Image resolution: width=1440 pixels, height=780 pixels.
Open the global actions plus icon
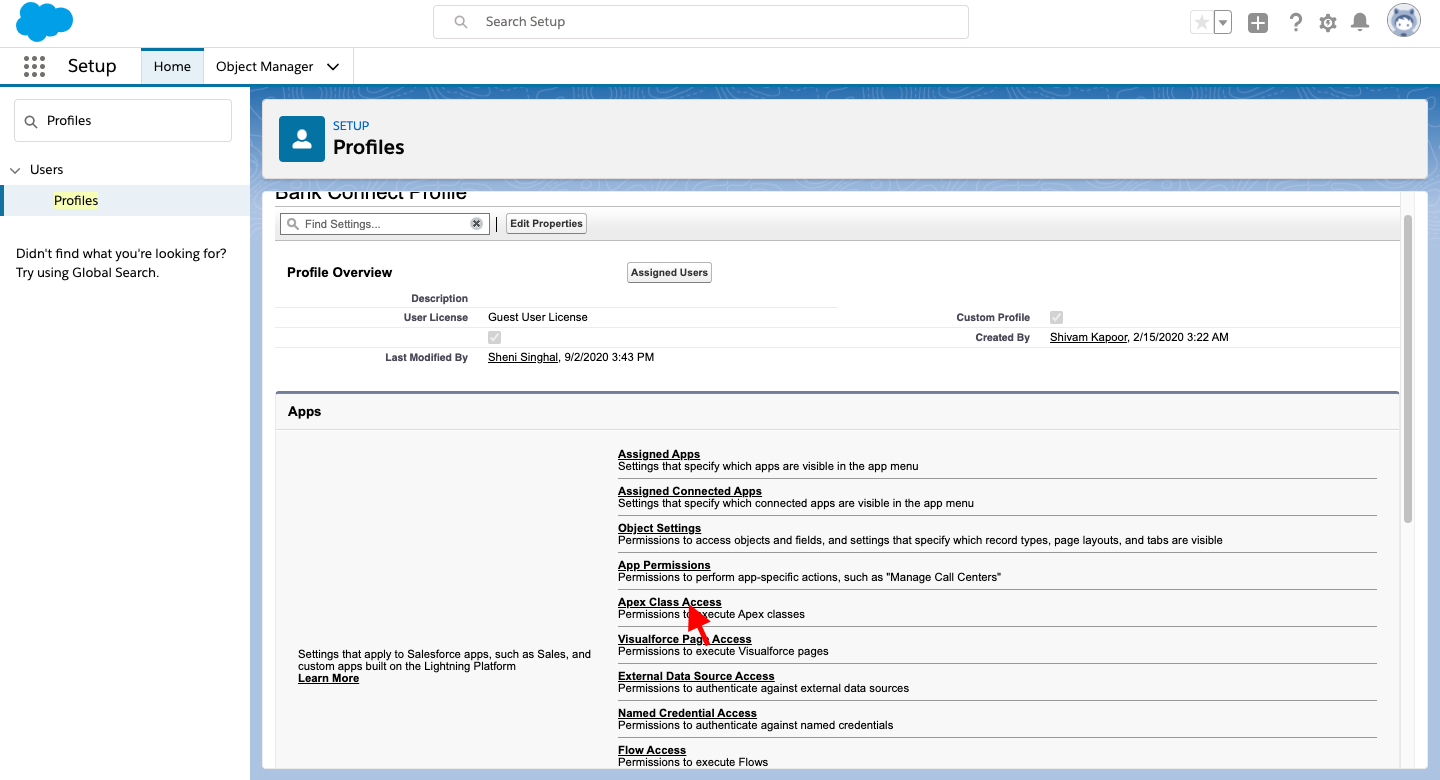[x=1258, y=22]
